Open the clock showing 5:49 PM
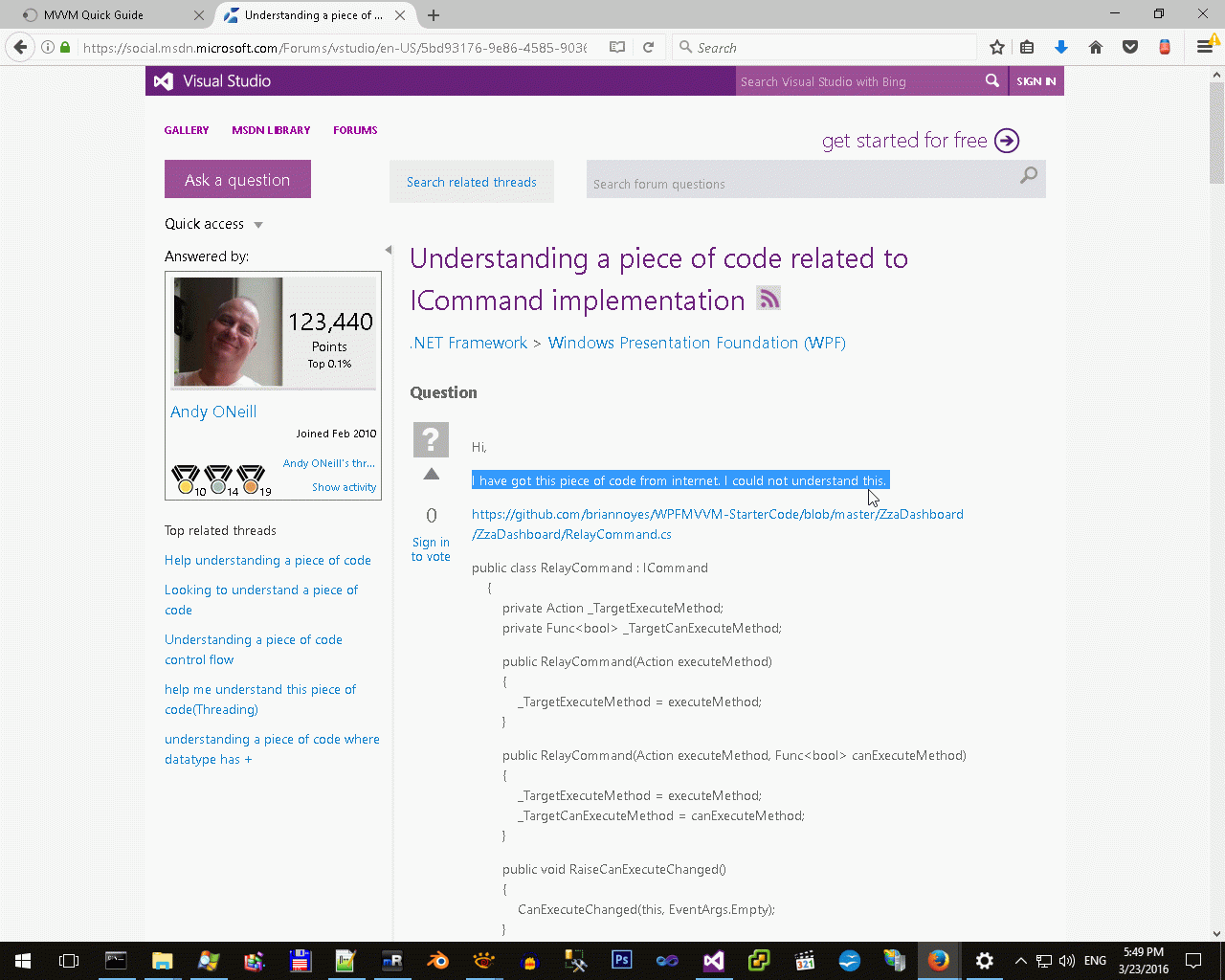Screen dimensions: 1225x980 (1144, 960)
